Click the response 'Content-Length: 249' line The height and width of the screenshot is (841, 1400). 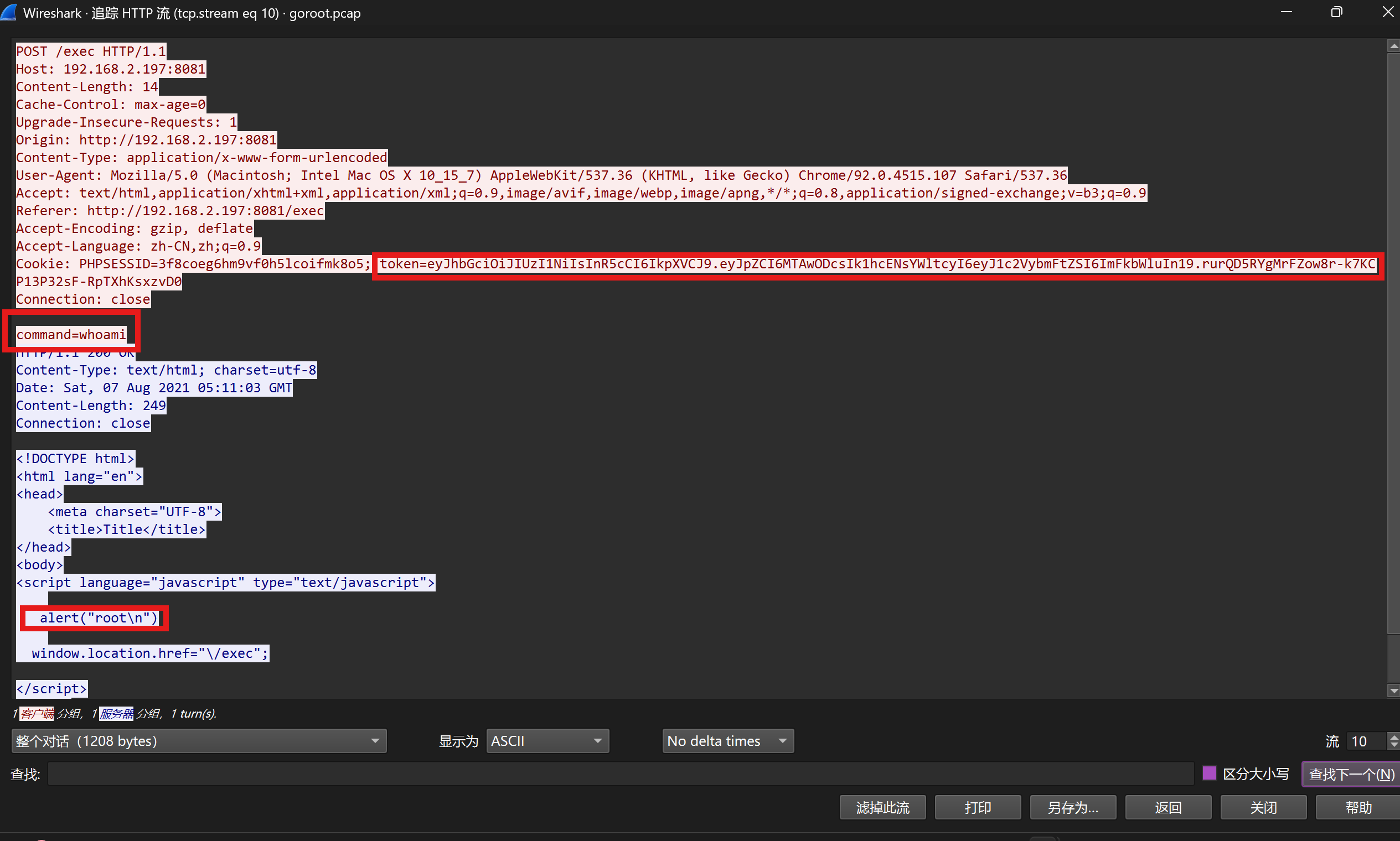coord(91,405)
